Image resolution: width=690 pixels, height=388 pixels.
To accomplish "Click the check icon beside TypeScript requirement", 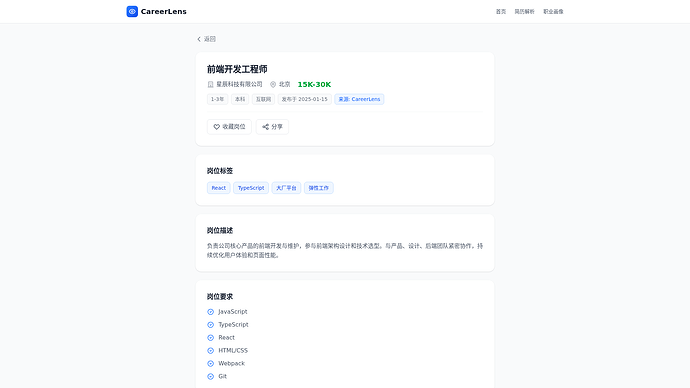I will (x=210, y=325).
